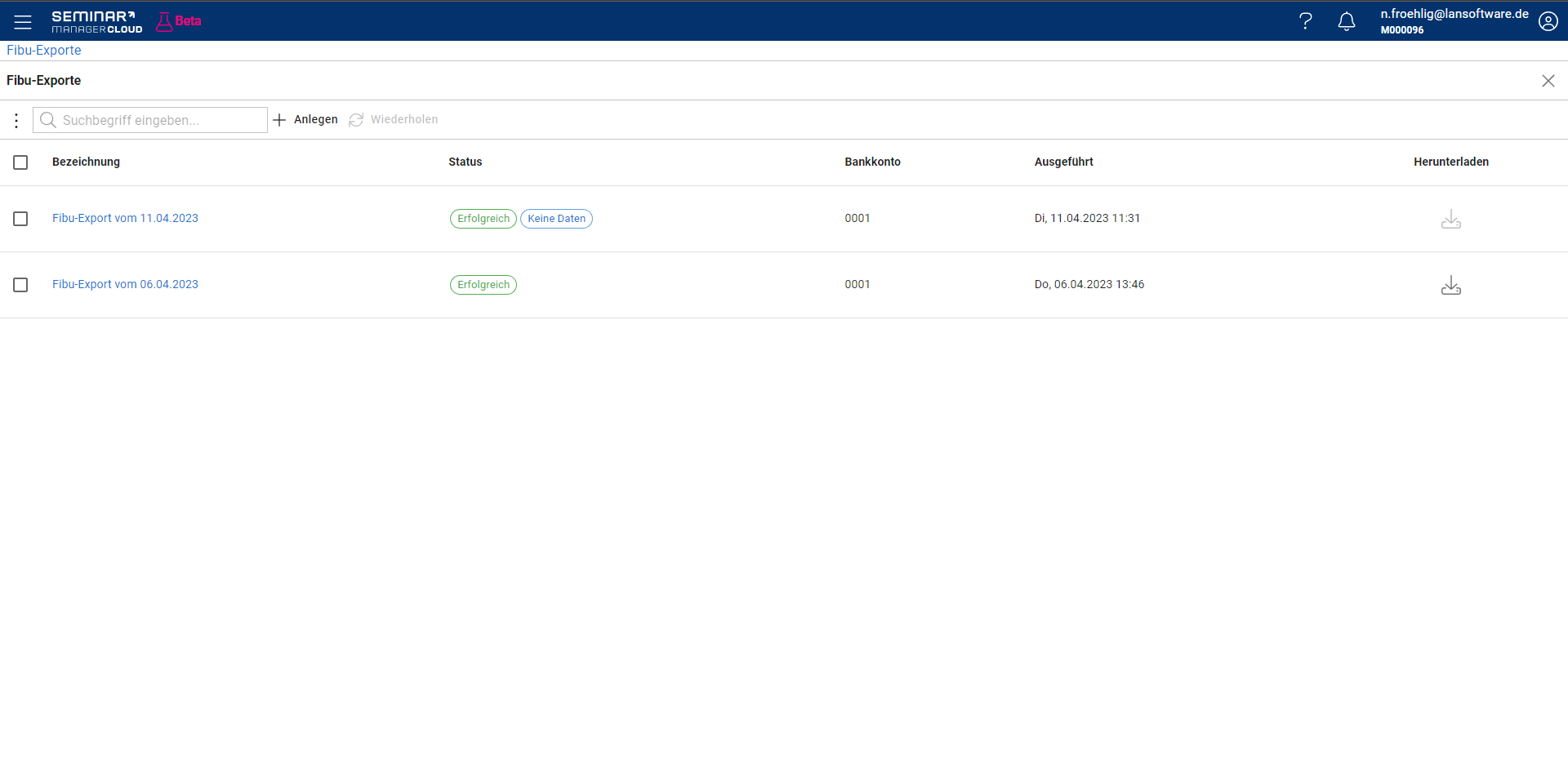This screenshot has height=760, width=1568.
Task: Download the export from 11.04.2023
Action: click(x=1450, y=219)
